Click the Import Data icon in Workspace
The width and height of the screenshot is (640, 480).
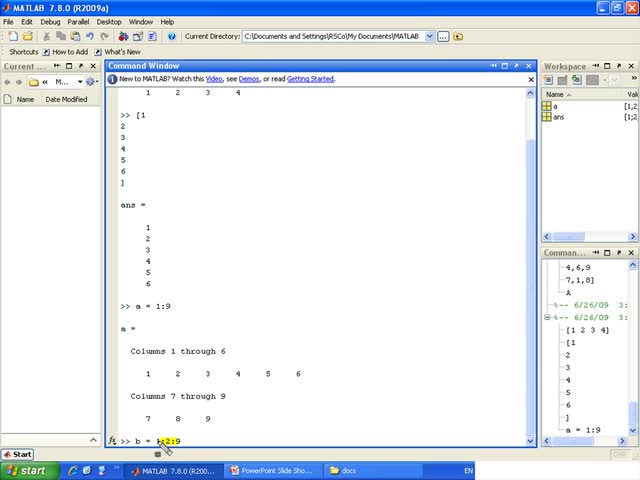coord(576,80)
